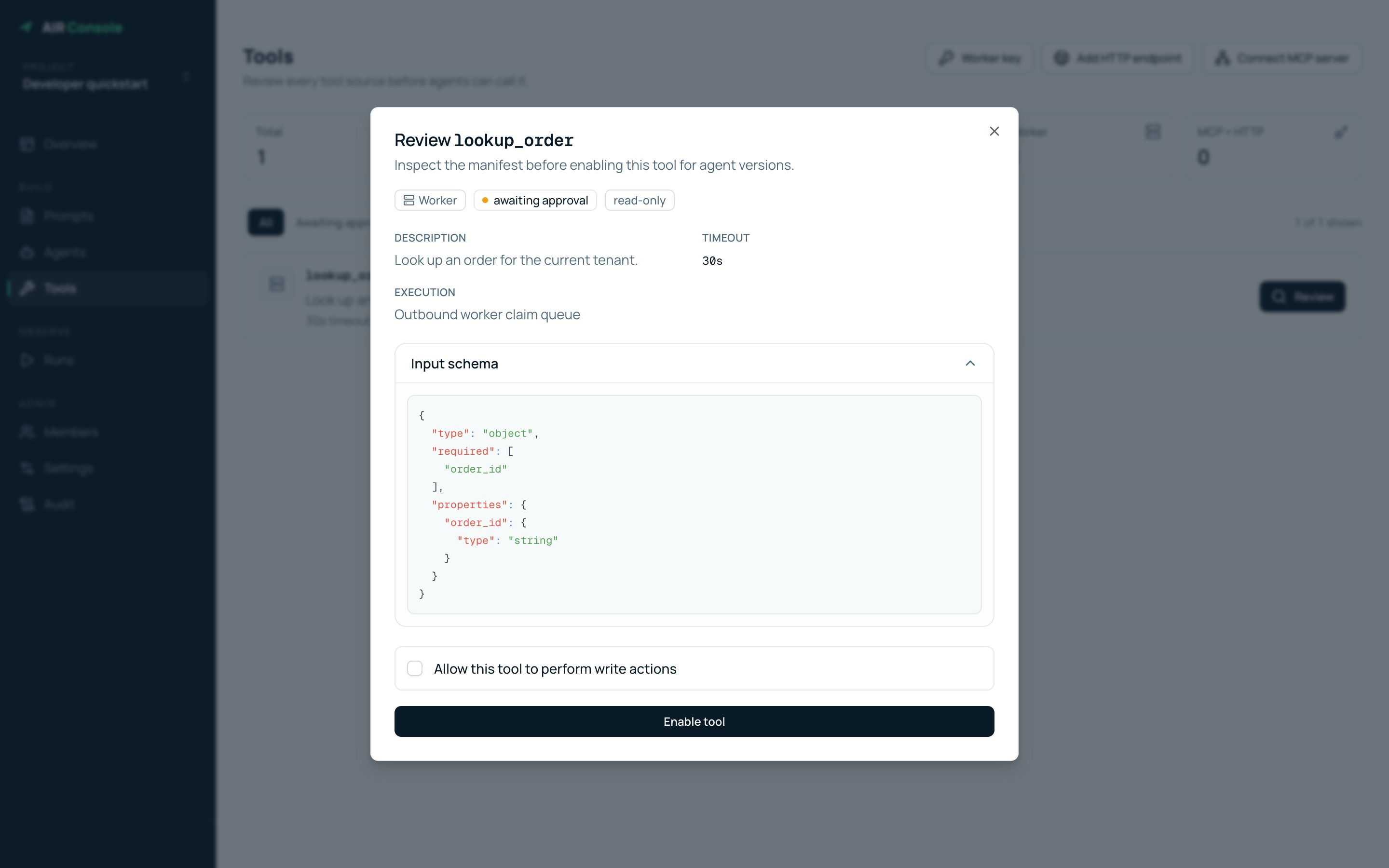
Task: Click the globe icon on Add HTTP endpoint
Action: click(1061, 58)
